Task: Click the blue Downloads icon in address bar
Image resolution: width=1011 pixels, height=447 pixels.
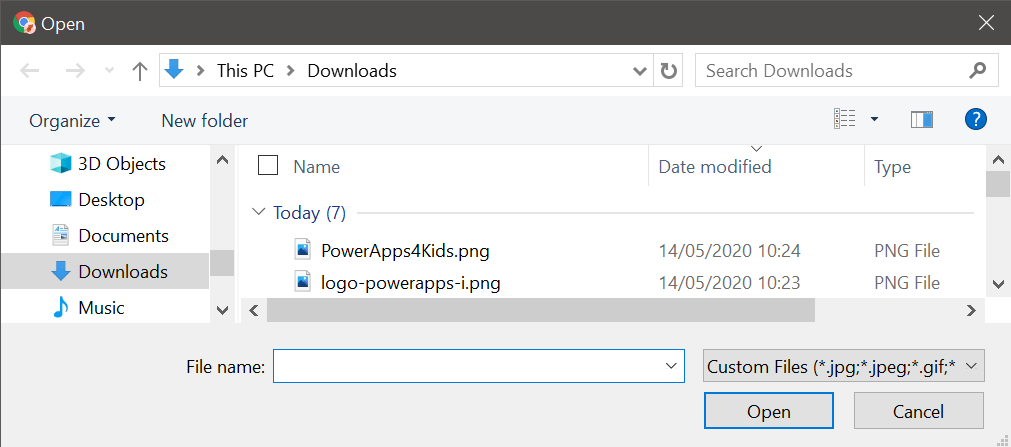Action: point(175,70)
